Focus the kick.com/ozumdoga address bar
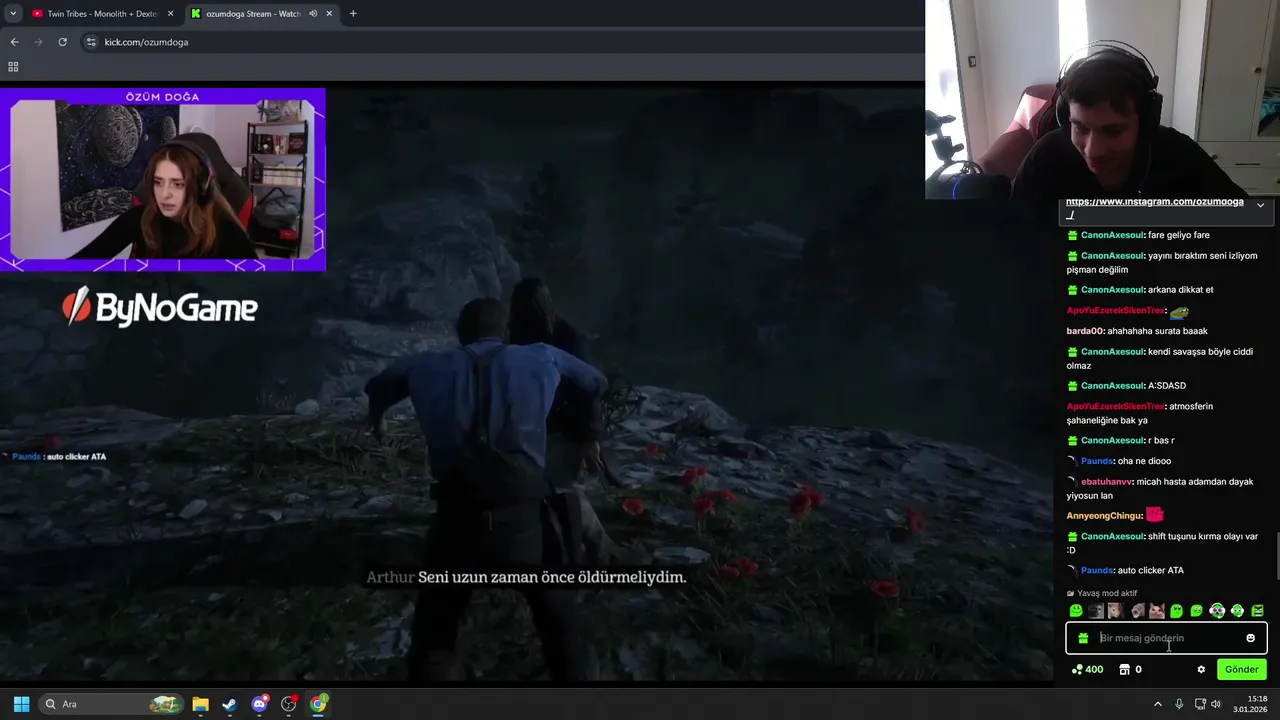This screenshot has width=1280, height=720. click(500, 42)
